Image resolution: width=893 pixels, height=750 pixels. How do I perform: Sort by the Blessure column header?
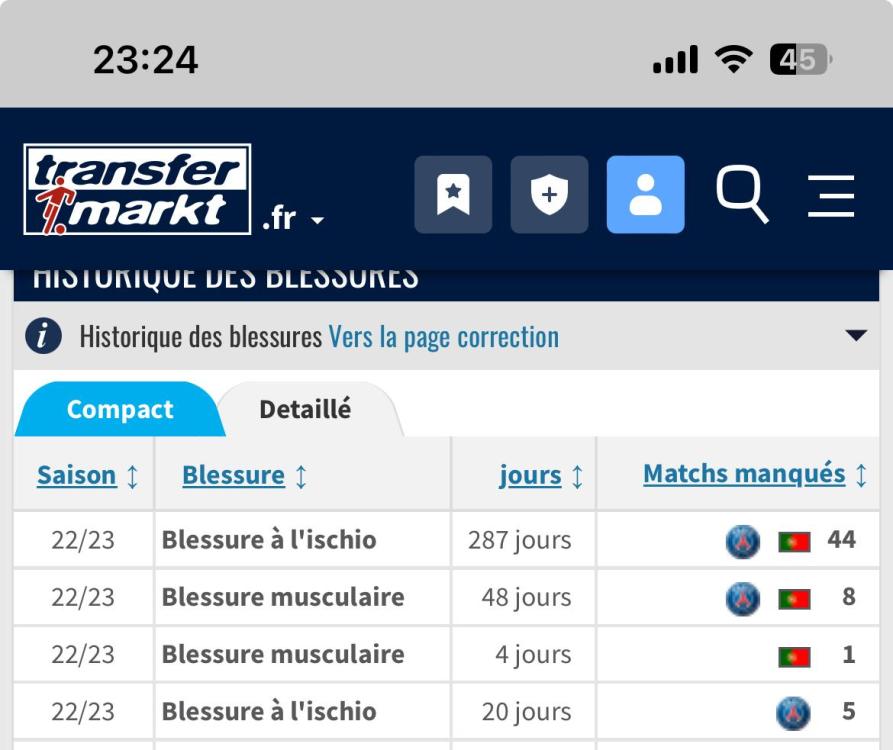233,475
